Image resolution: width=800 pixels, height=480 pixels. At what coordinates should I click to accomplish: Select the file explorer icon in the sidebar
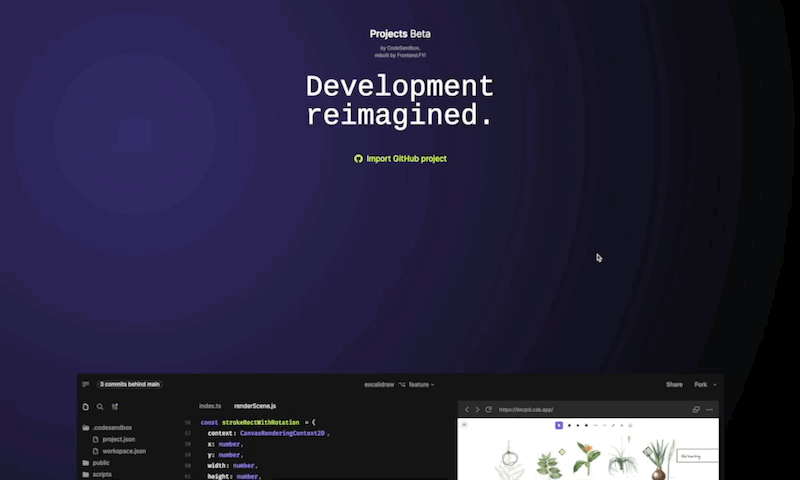(86, 407)
